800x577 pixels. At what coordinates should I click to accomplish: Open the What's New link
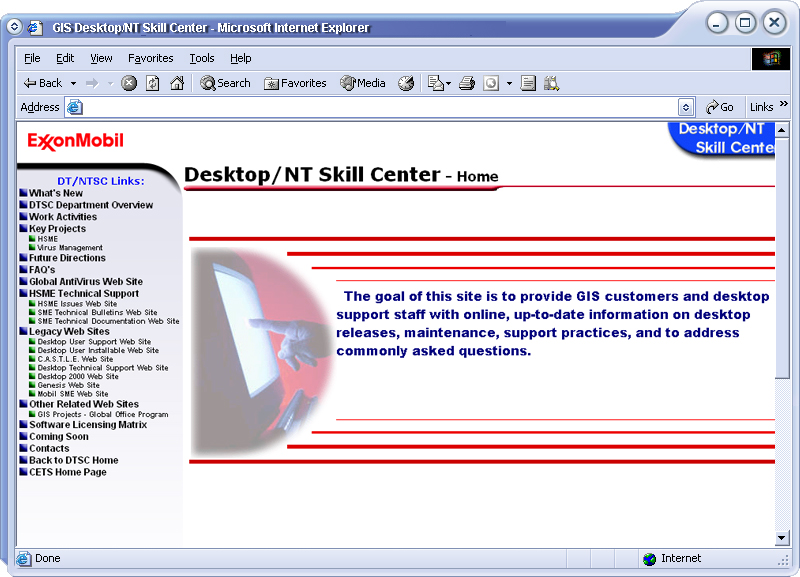pyautogui.click(x=56, y=193)
